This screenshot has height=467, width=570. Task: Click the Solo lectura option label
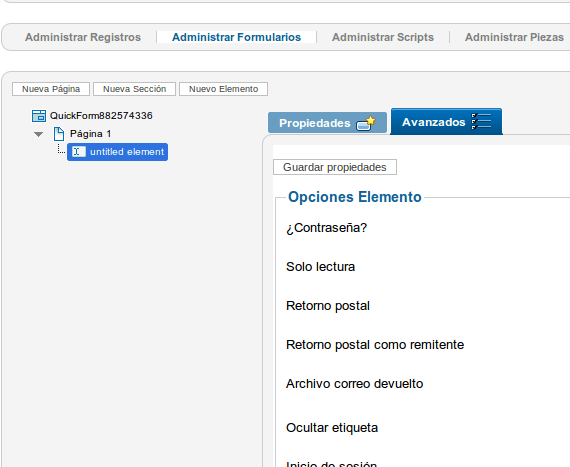pos(320,267)
